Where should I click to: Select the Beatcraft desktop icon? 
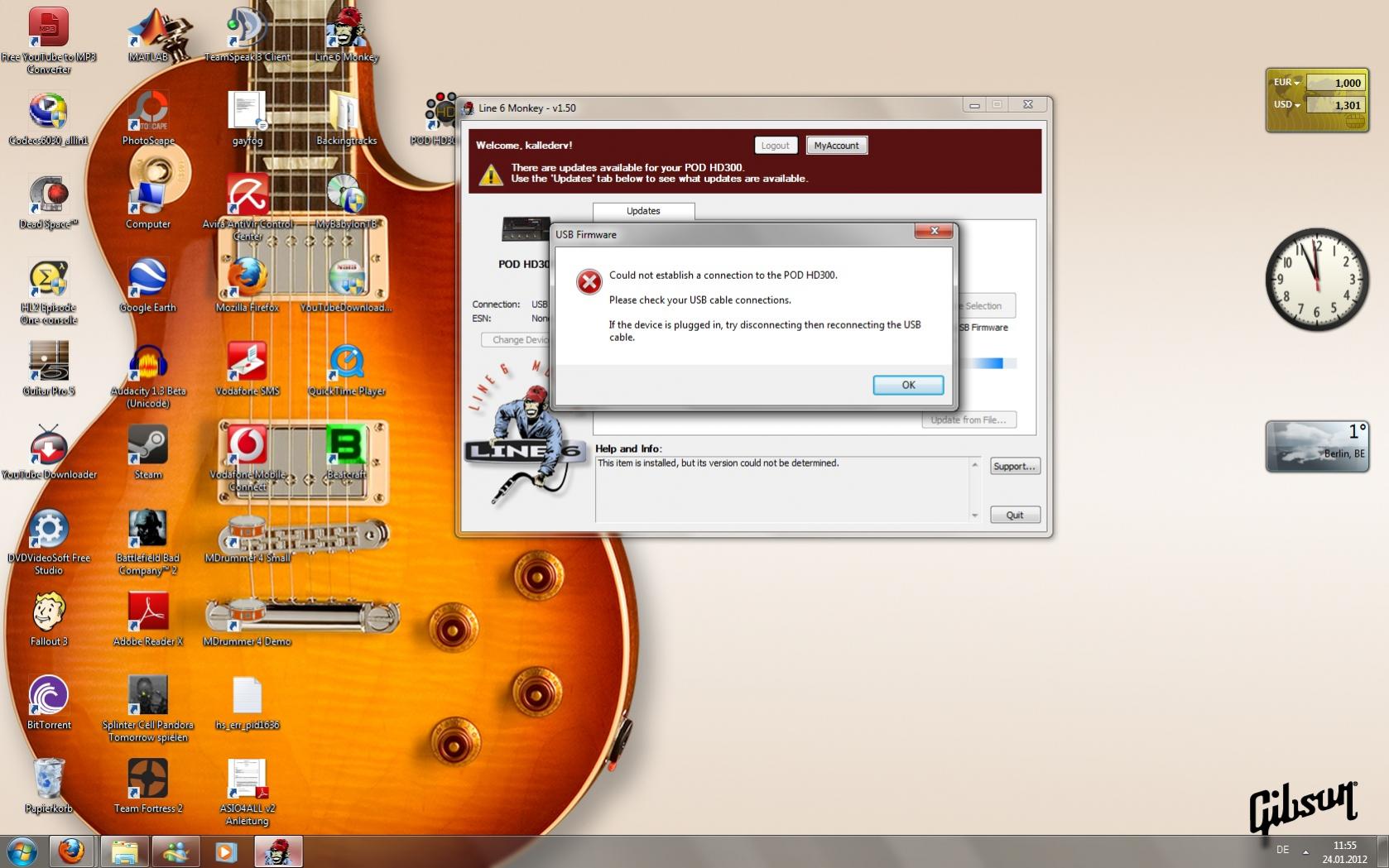point(346,453)
